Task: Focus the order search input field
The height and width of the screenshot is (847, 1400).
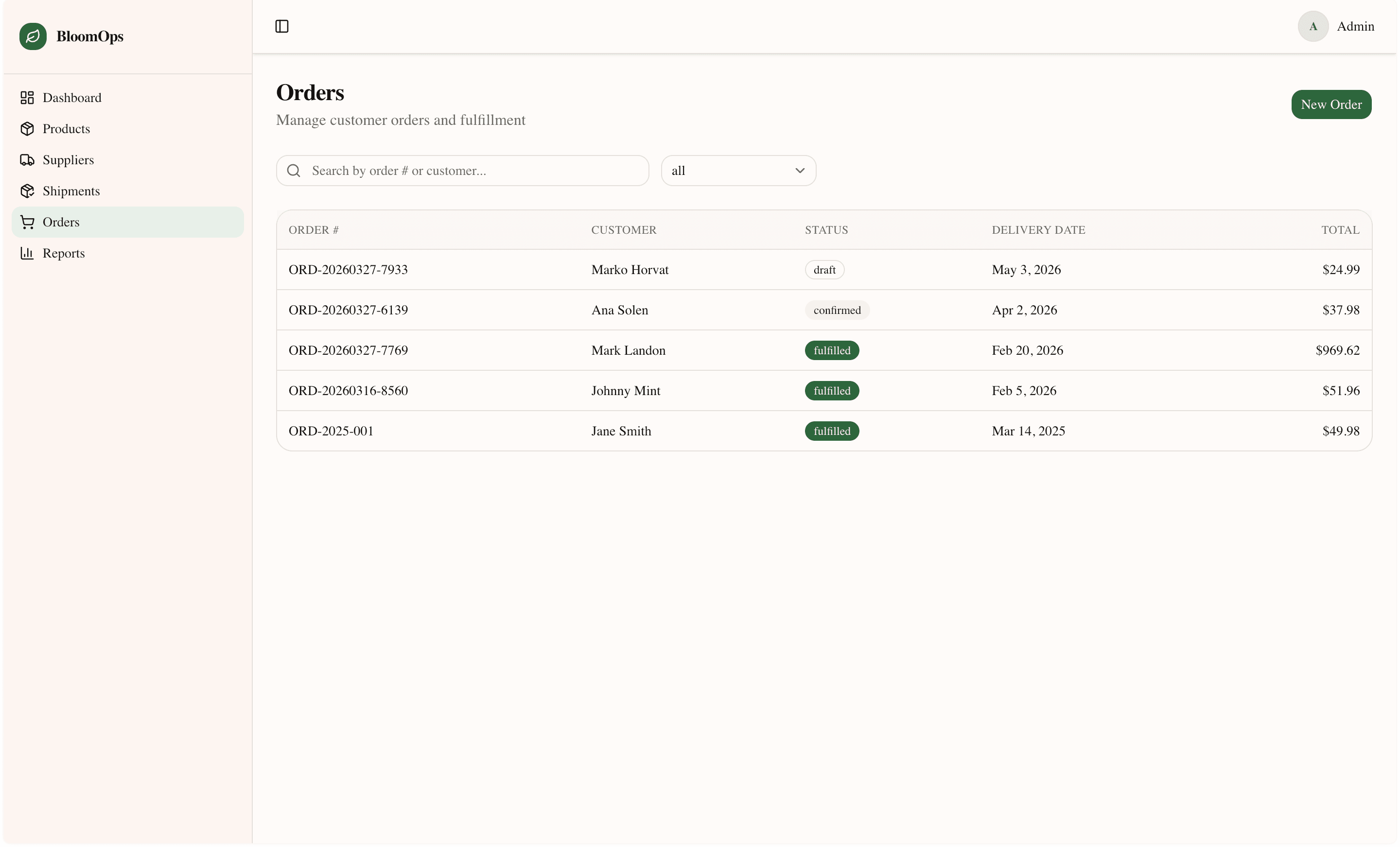Action: (472, 171)
